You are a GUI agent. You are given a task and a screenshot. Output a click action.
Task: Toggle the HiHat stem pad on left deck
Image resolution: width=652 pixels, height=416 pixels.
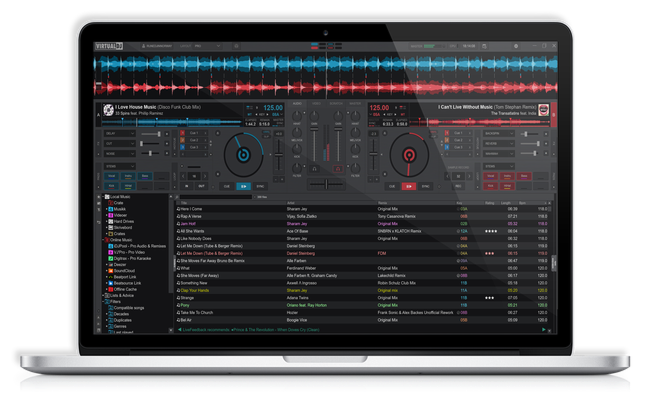coord(128,186)
